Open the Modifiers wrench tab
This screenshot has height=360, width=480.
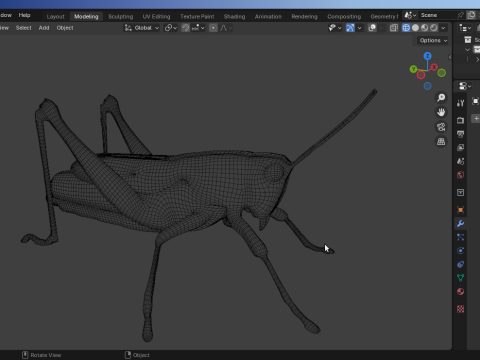[461, 223]
